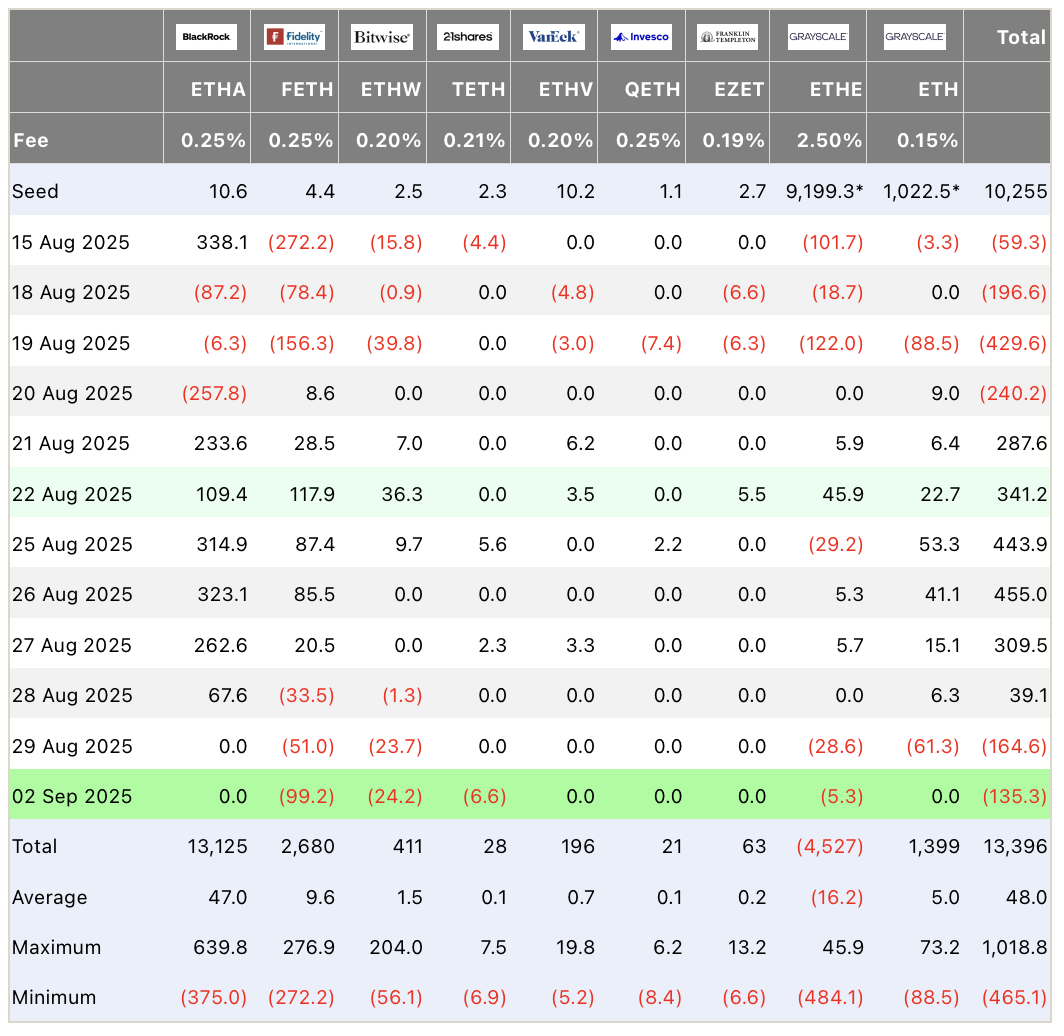Select the Maximum row label
This screenshot has width=1064, height=1036.
click(x=54, y=947)
